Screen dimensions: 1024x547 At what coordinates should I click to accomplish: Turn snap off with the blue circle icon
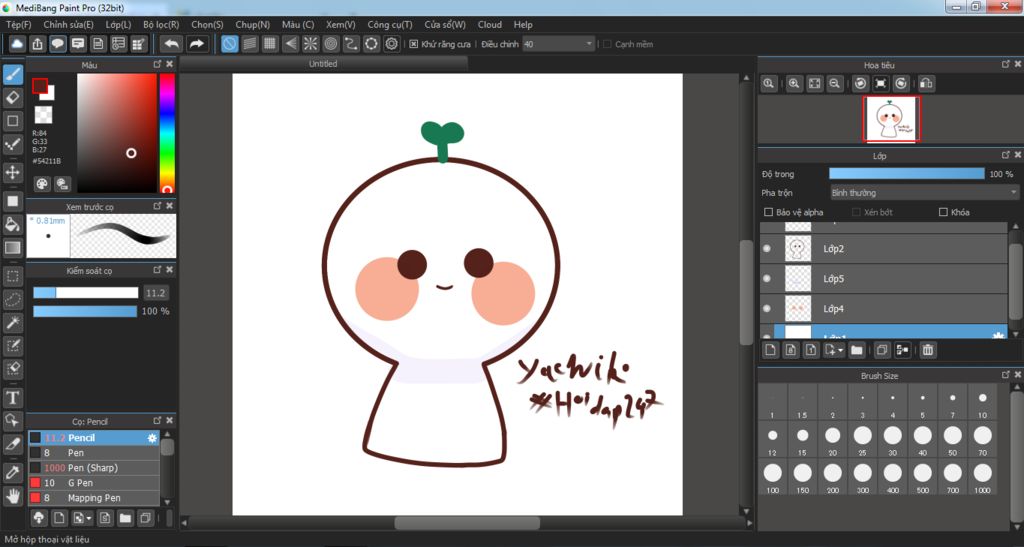229,44
